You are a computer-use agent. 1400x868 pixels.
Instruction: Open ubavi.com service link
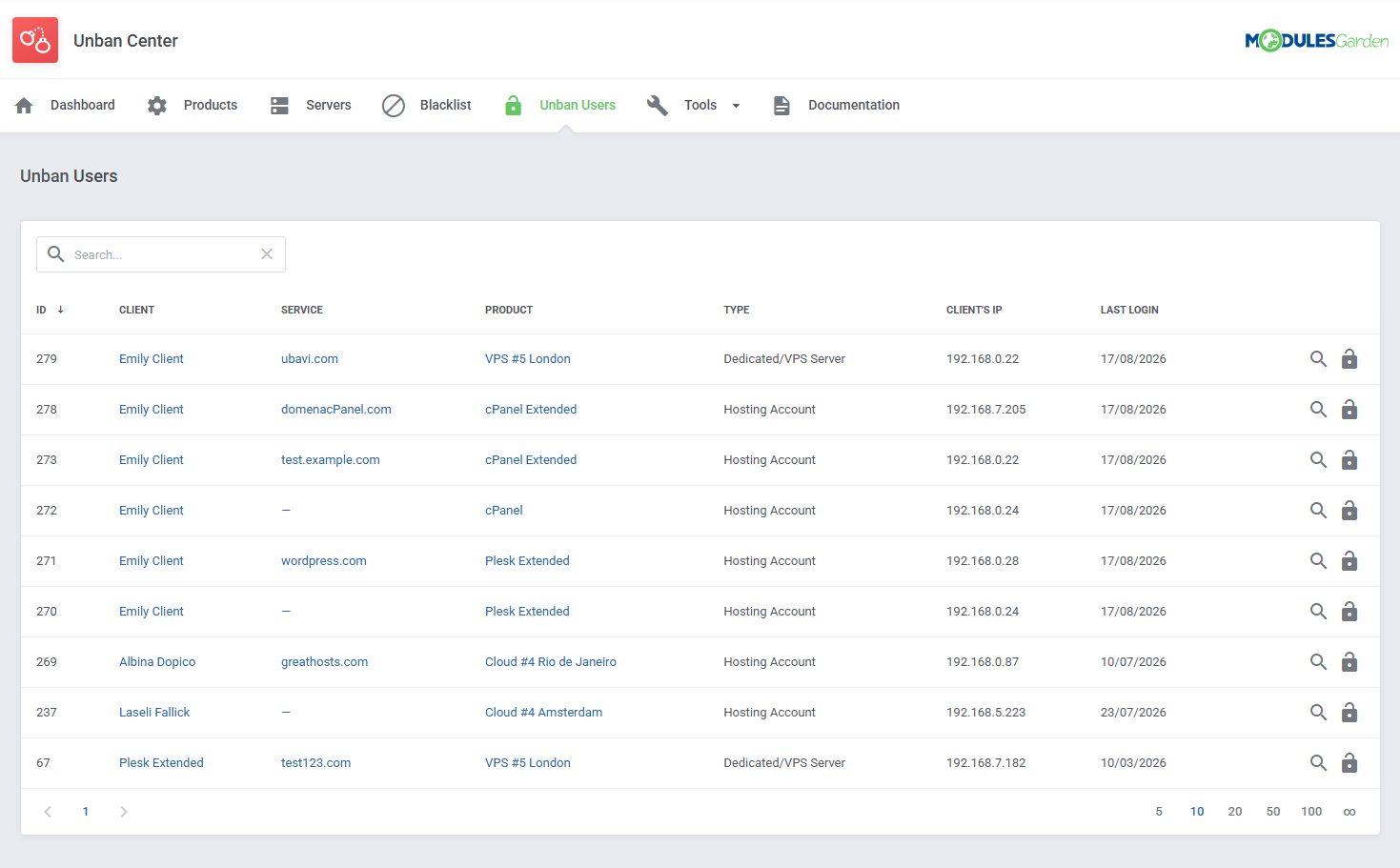click(310, 359)
